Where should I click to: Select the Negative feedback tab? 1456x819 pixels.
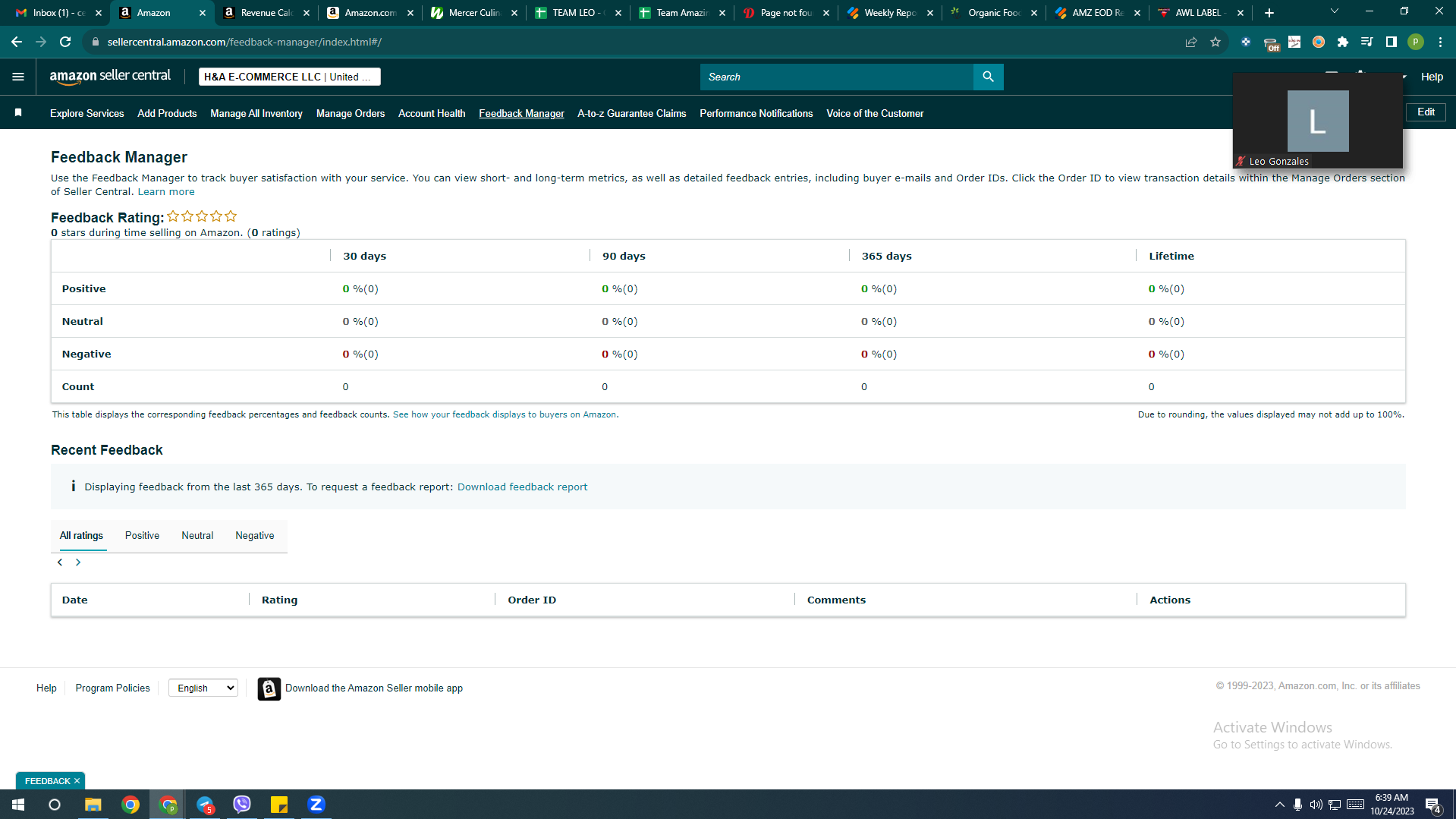255,536
